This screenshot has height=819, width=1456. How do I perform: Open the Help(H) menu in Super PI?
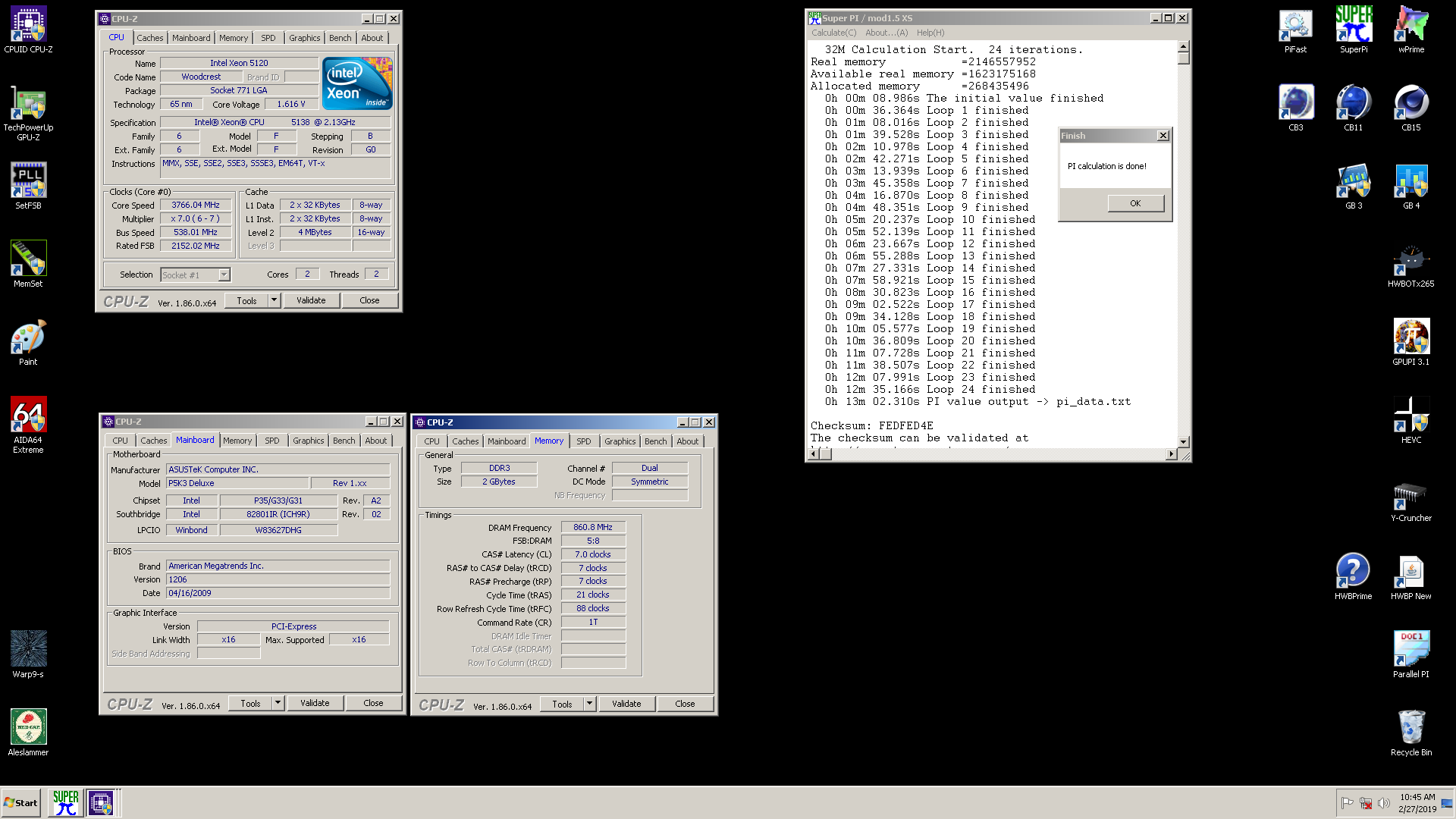point(930,33)
